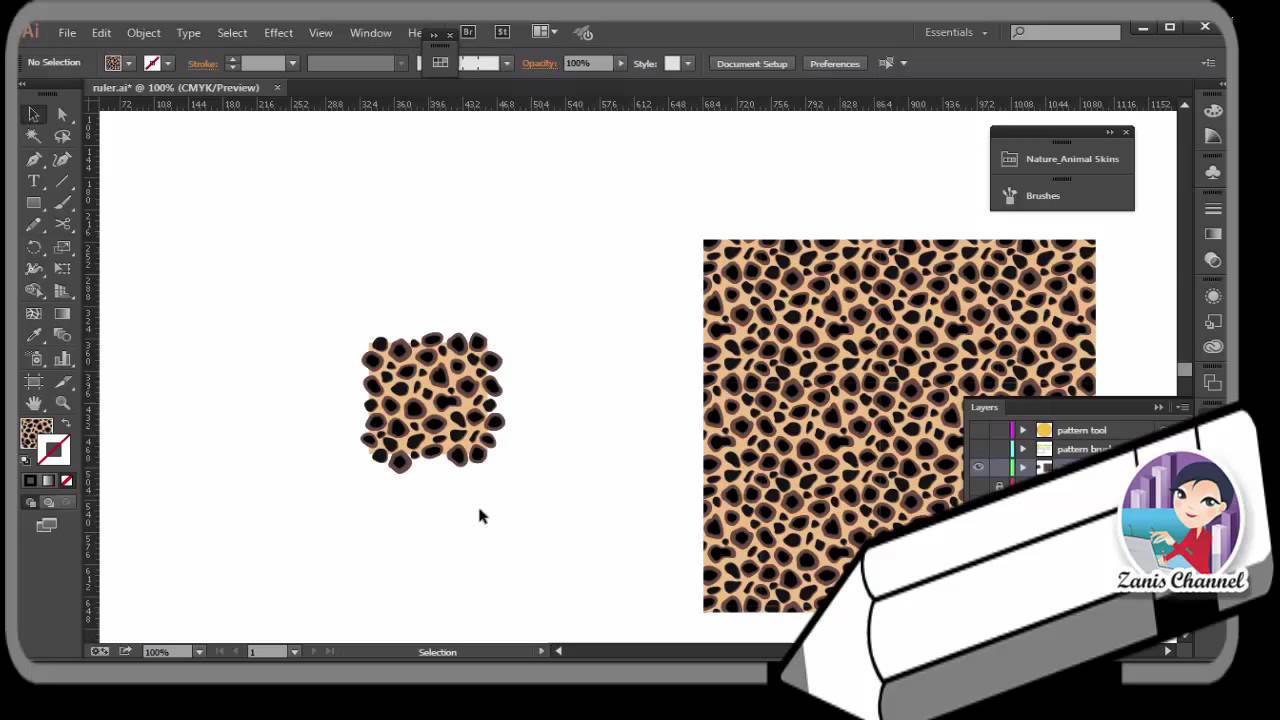Set paint mode to None
The image size is (1280, 720).
tap(66, 481)
